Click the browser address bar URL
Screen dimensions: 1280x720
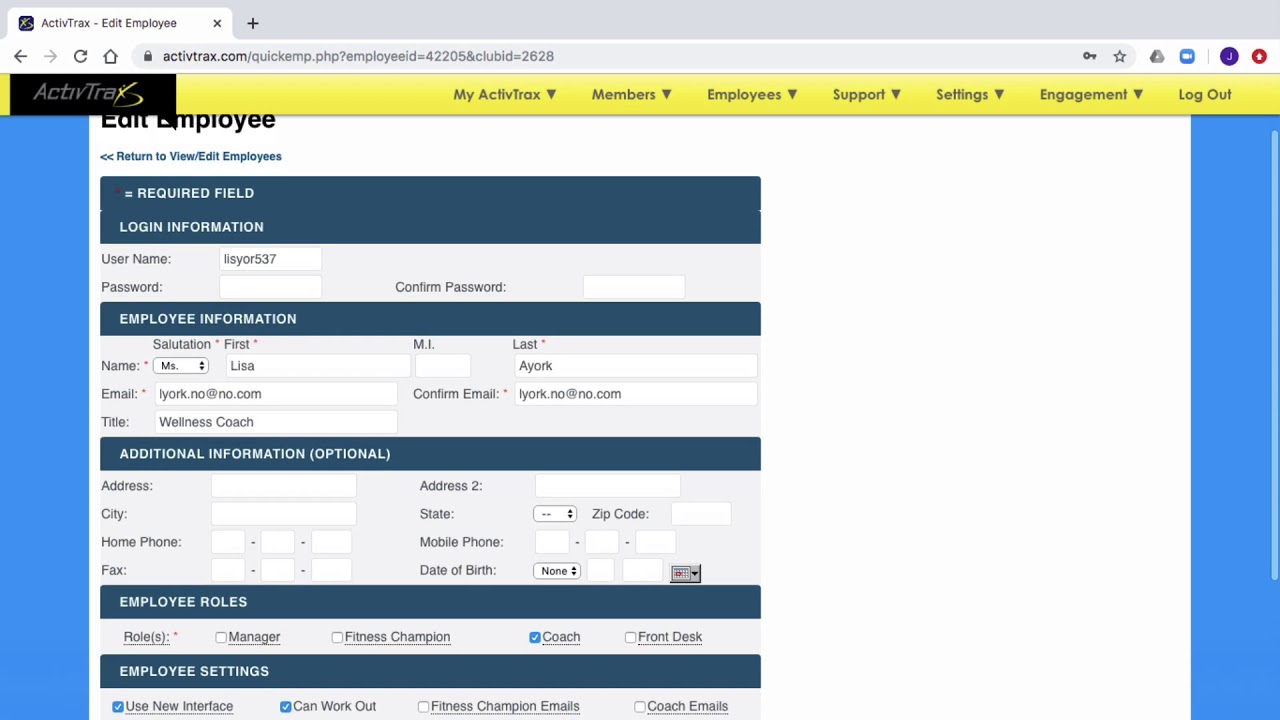358,56
